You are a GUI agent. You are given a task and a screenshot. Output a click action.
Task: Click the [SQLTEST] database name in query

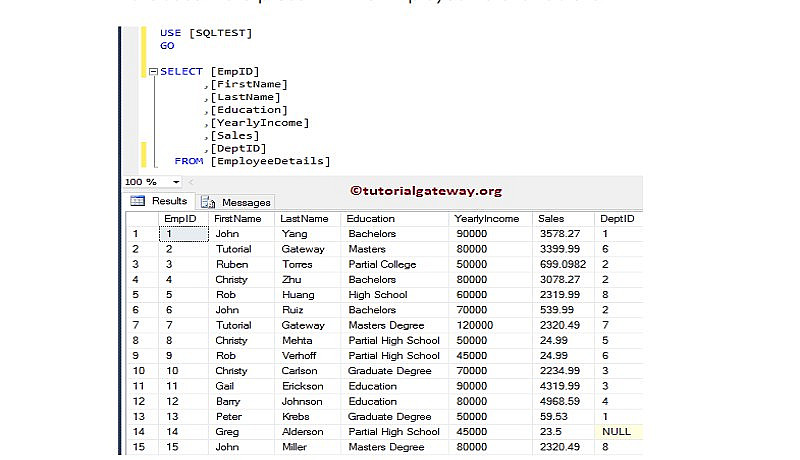click(x=220, y=33)
